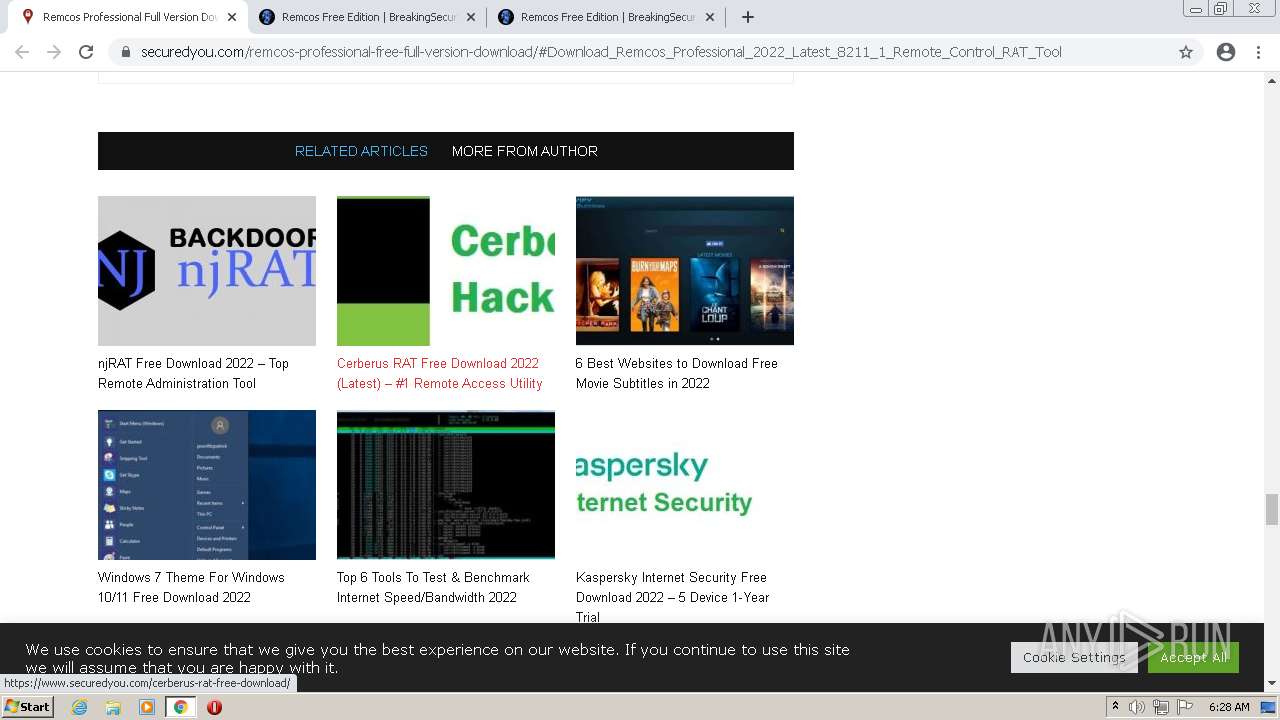
Task: Open the Chrome profile avatar menu
Action: click(1226, 52)
